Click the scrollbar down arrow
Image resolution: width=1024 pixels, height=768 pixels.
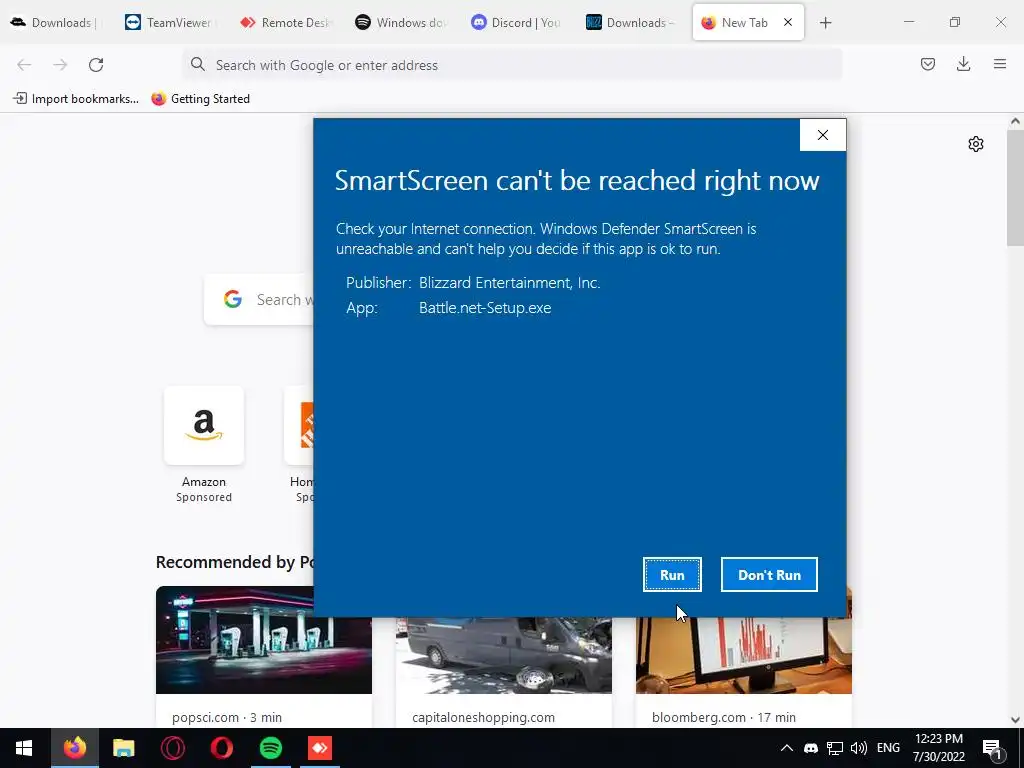[x=1015, y=720]
